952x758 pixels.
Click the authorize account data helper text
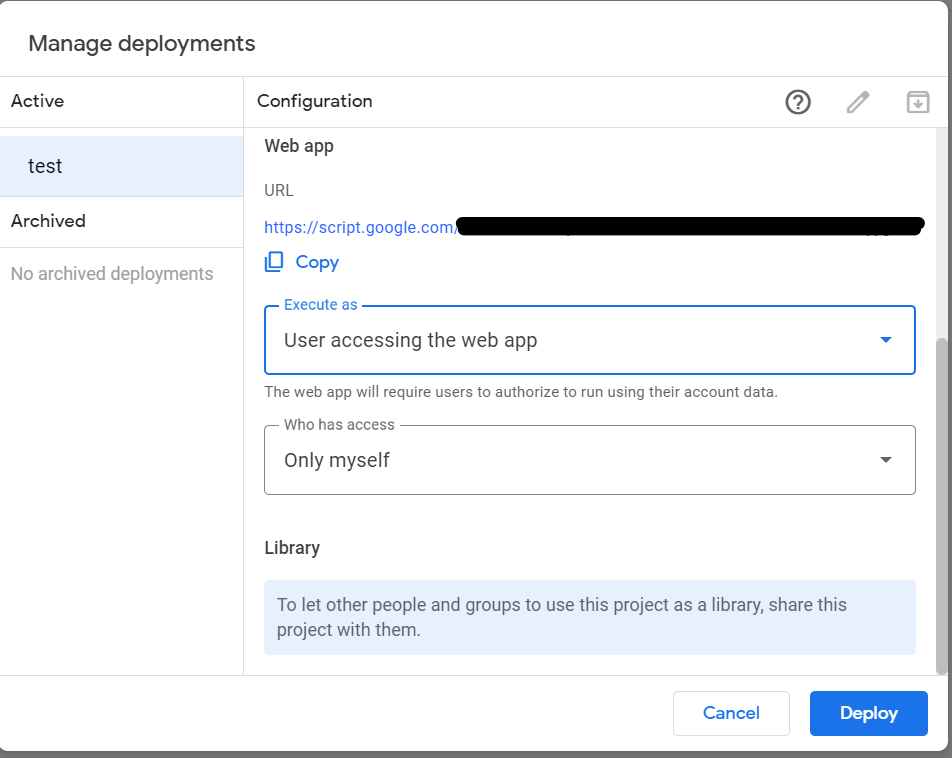click(x=521, y=392)
